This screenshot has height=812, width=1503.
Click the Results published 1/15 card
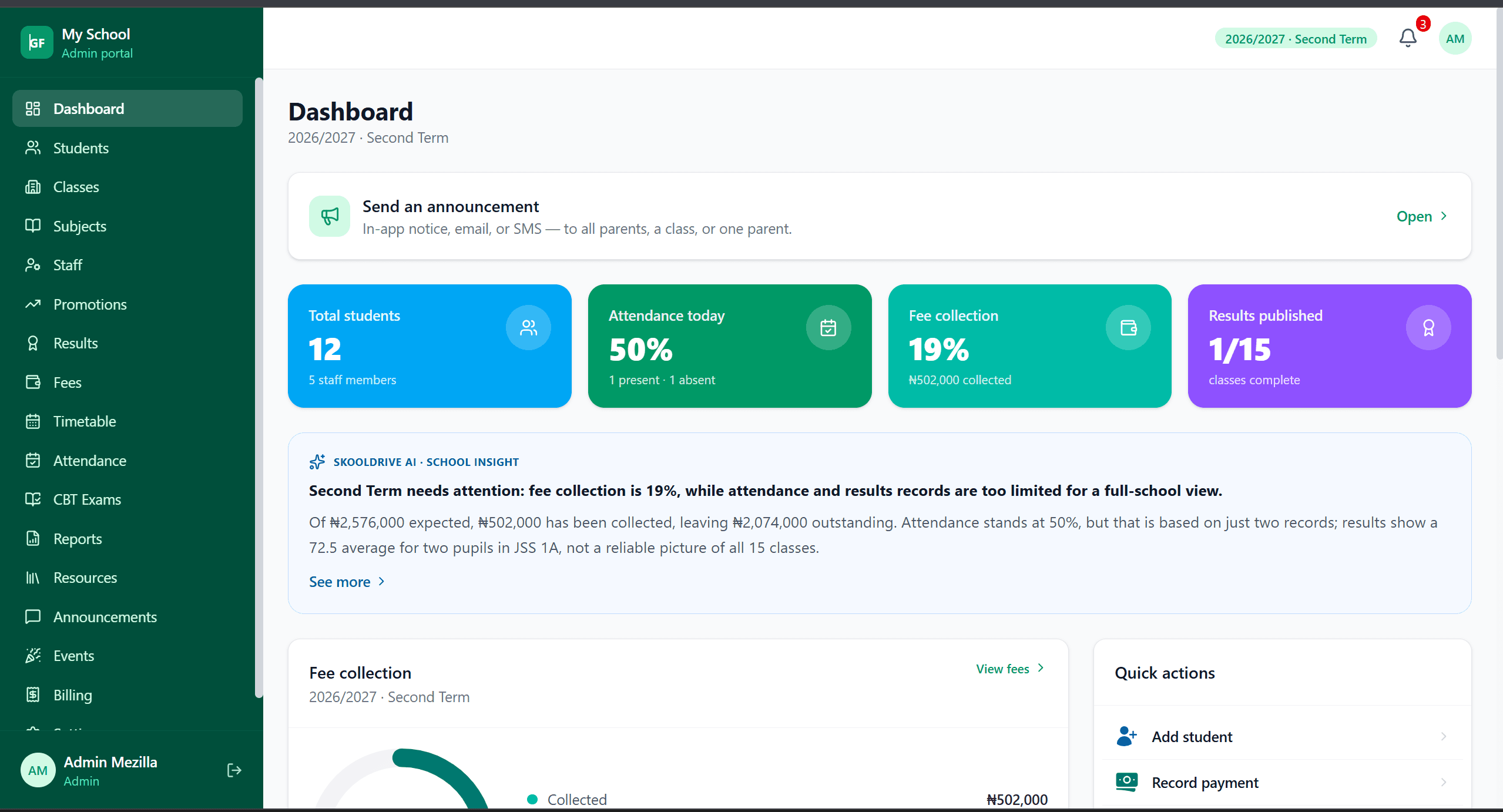coord(1330,346)
